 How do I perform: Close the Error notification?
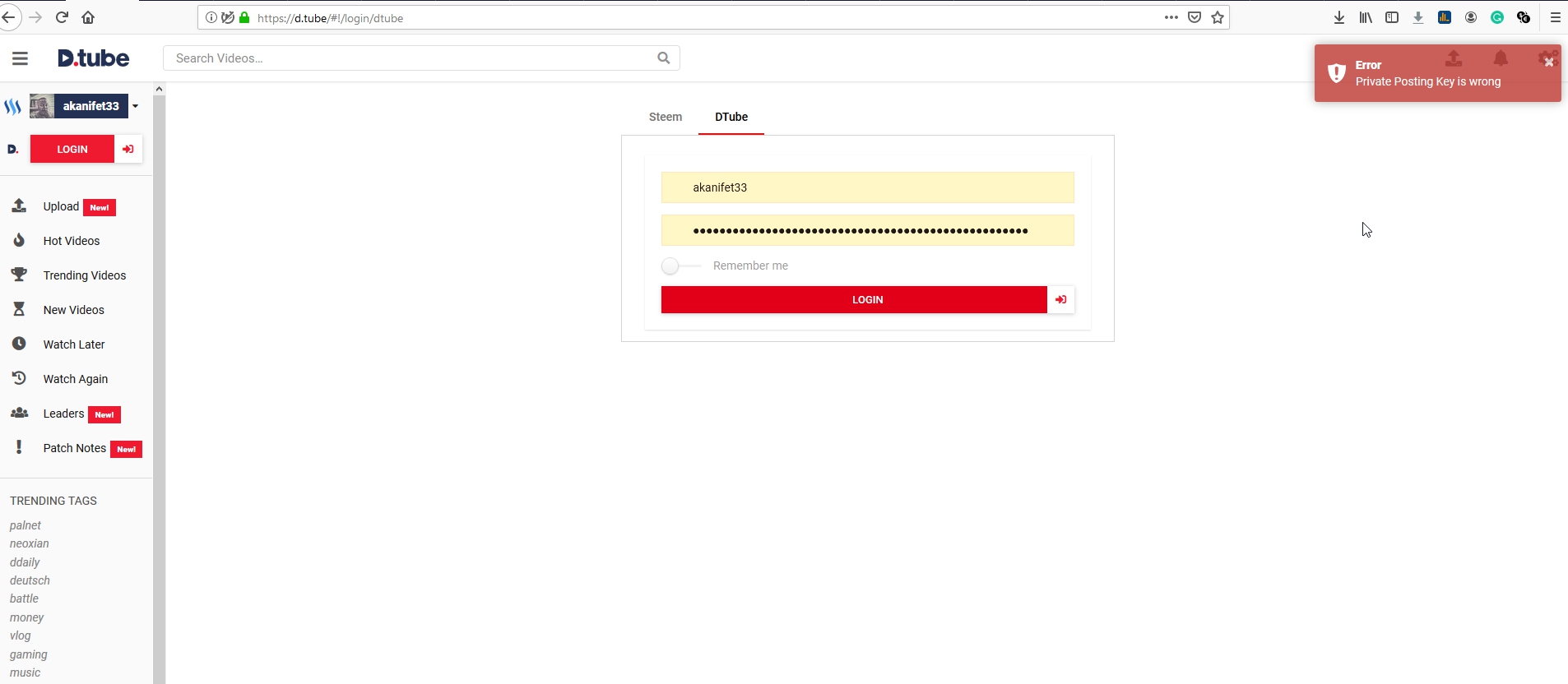[x=1549, y=62]
